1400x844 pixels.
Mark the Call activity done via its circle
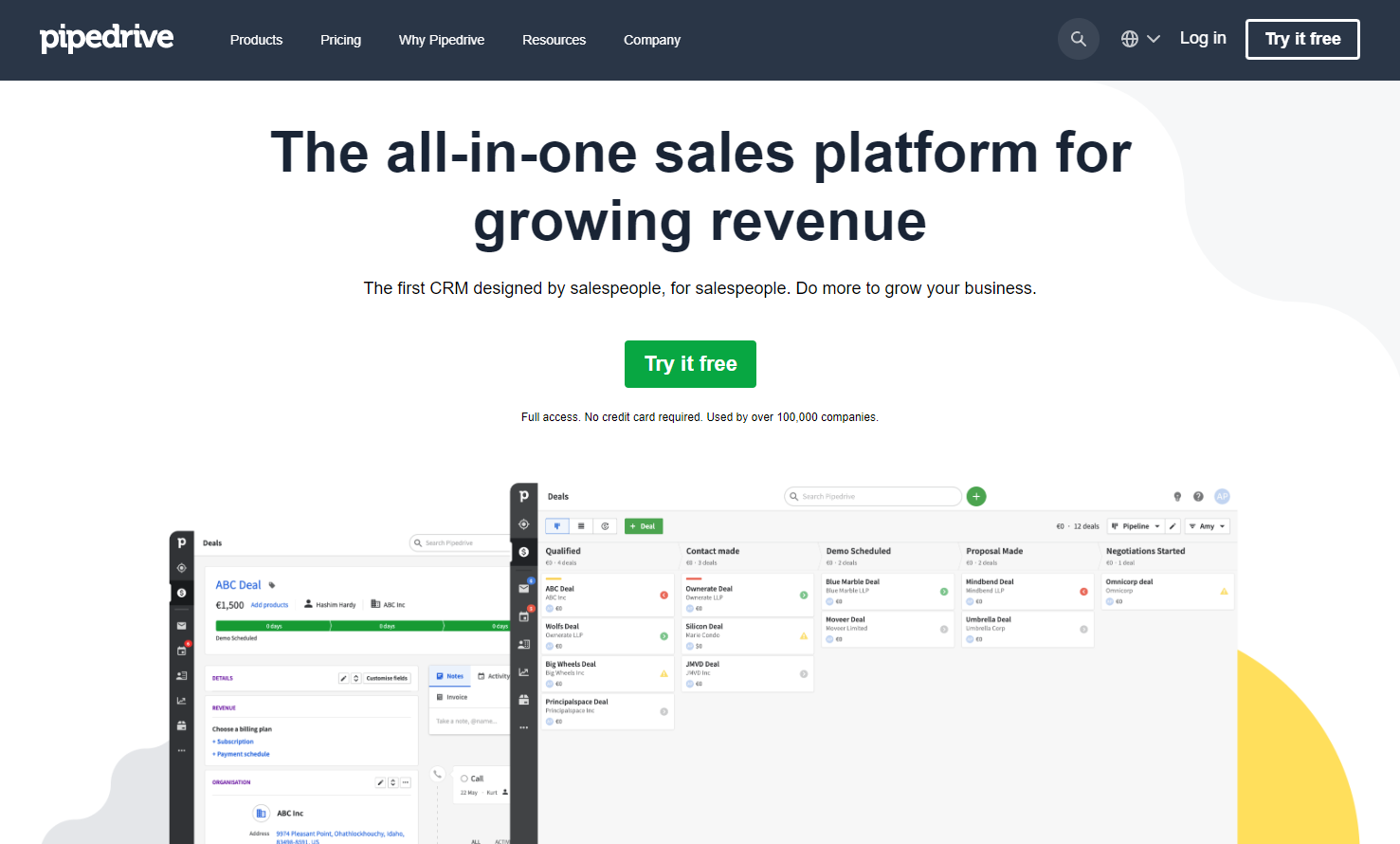pos(464,779)
